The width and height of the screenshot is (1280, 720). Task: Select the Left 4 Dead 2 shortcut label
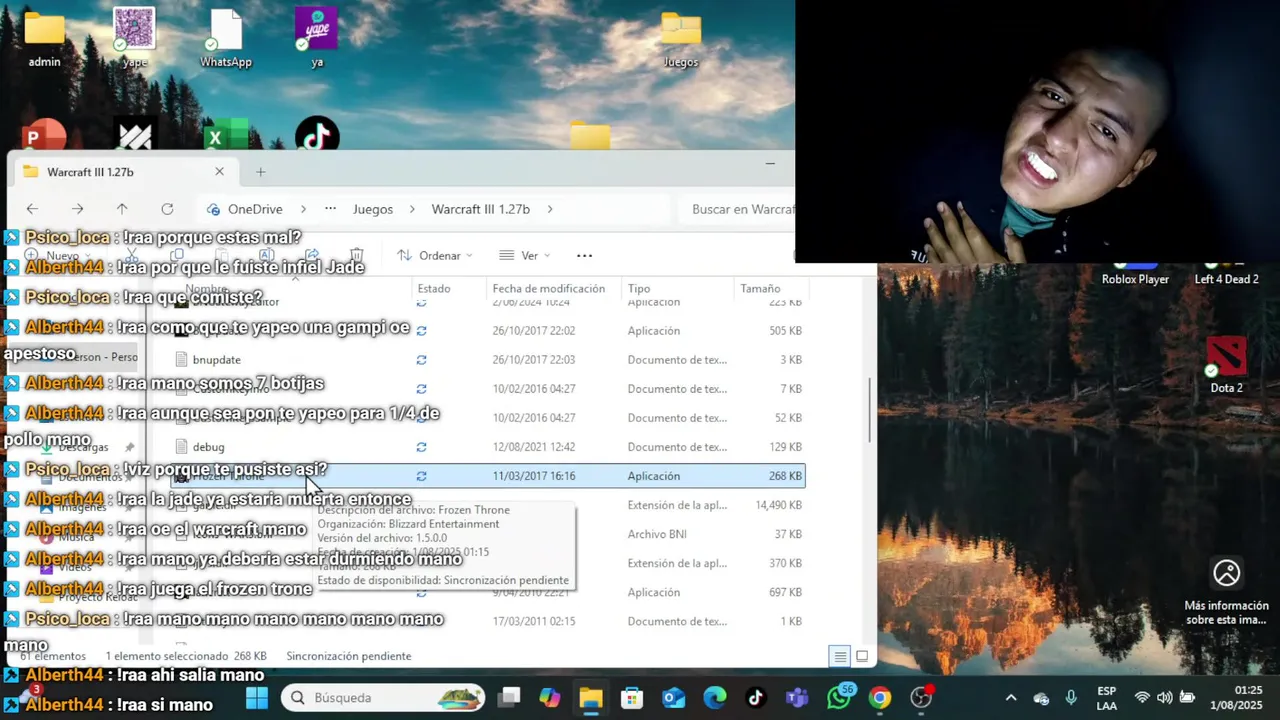coord(1226,279)
